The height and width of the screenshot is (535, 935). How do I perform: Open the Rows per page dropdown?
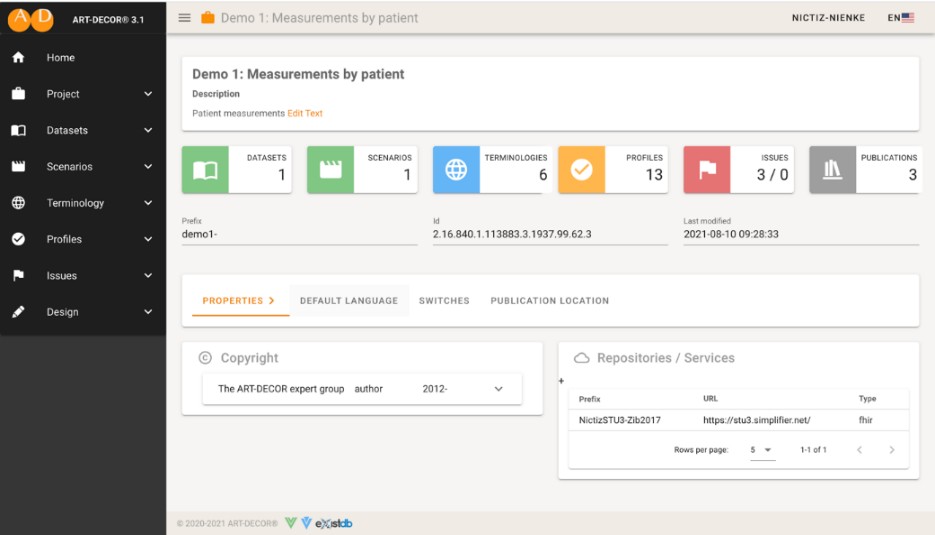[762, 450]
